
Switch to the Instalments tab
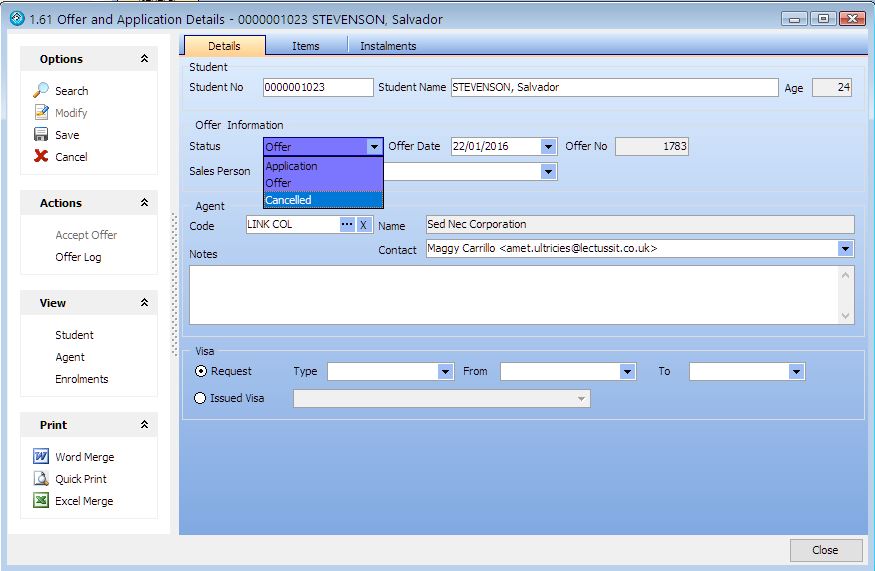point(388,46)
